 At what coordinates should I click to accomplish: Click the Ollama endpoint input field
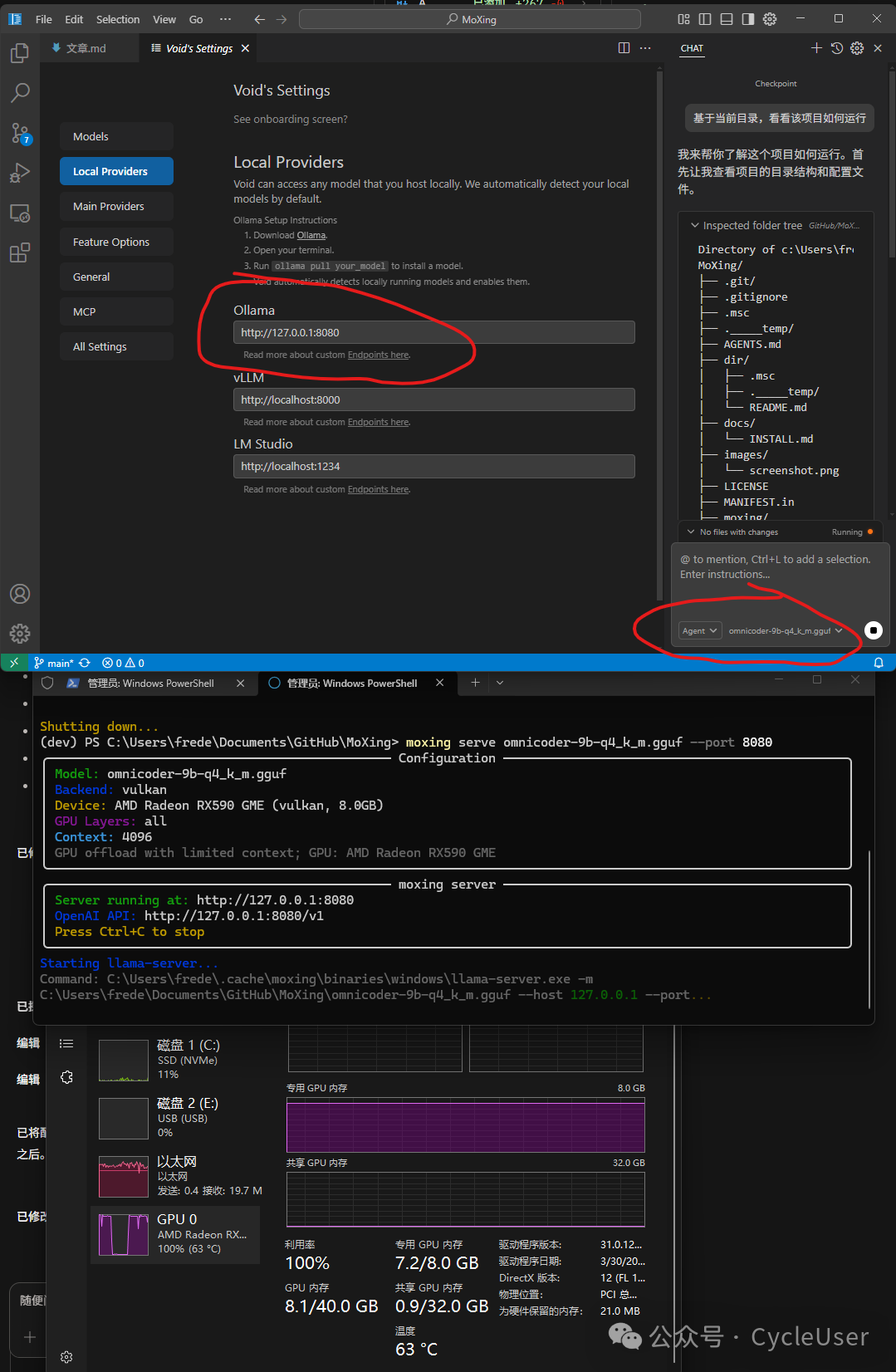point(434,332)
